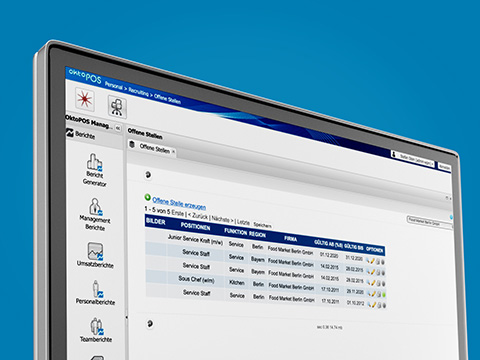The width and height of the screenshot is (480, 360).
Task: Edit the Sous Chef row with pencil
Action: click(374, 294)
